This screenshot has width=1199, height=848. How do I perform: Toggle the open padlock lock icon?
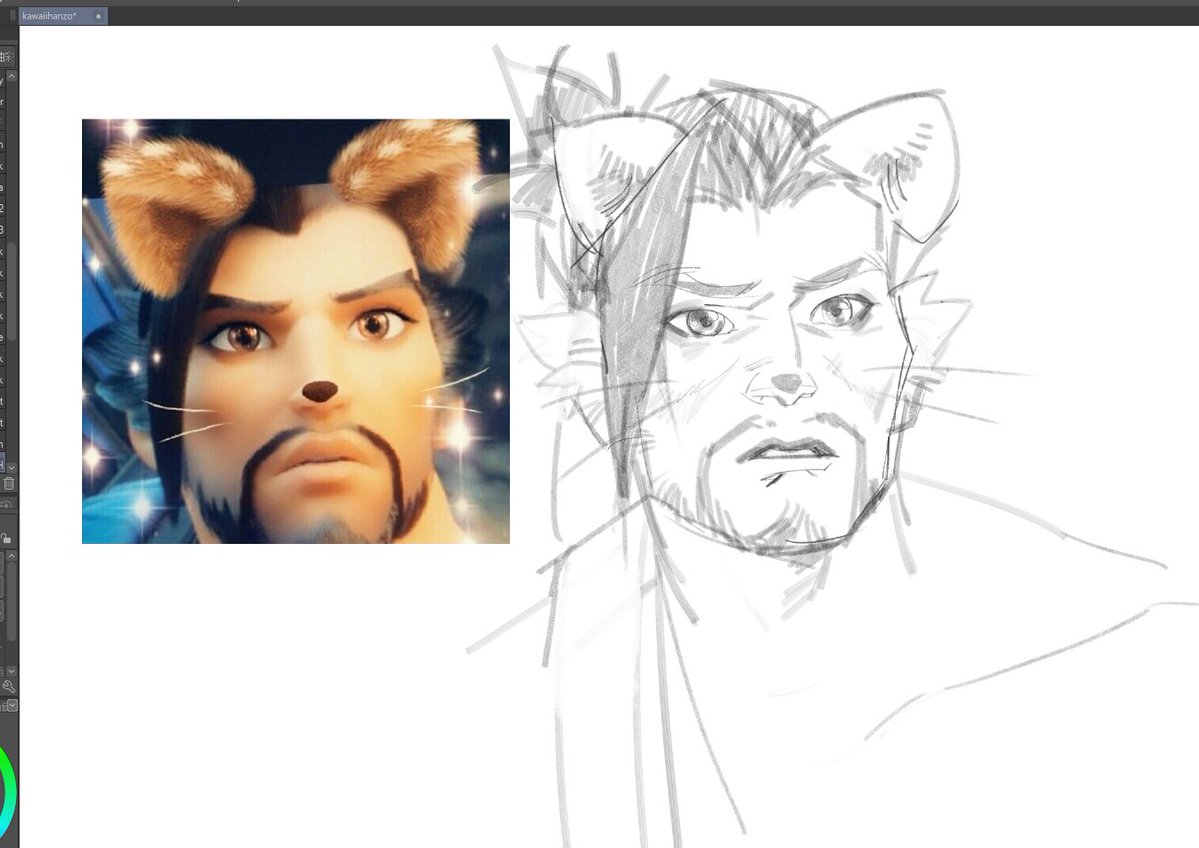point(6,538)
